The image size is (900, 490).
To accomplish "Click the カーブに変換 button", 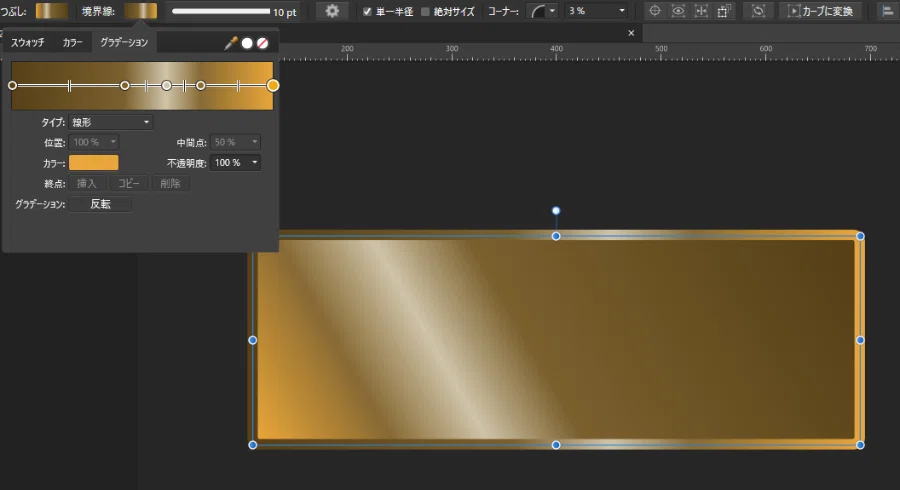I will 820,11.
